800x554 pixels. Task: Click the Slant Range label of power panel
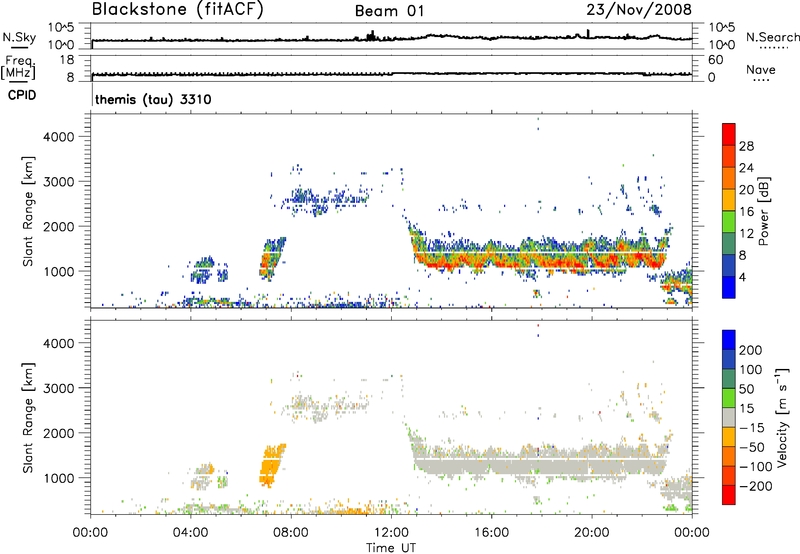(28, 211)
